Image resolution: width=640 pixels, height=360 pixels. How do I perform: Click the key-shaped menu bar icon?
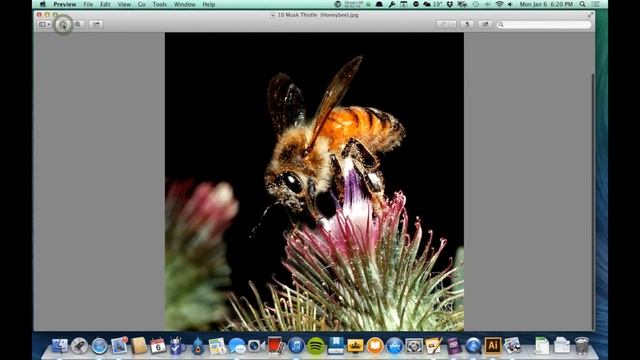392,4
